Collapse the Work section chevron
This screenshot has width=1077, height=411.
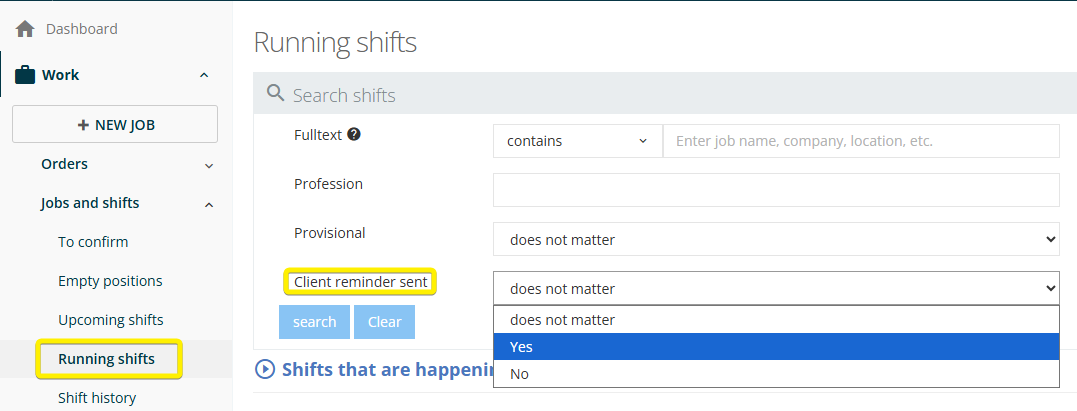click(x=204, y=75)
